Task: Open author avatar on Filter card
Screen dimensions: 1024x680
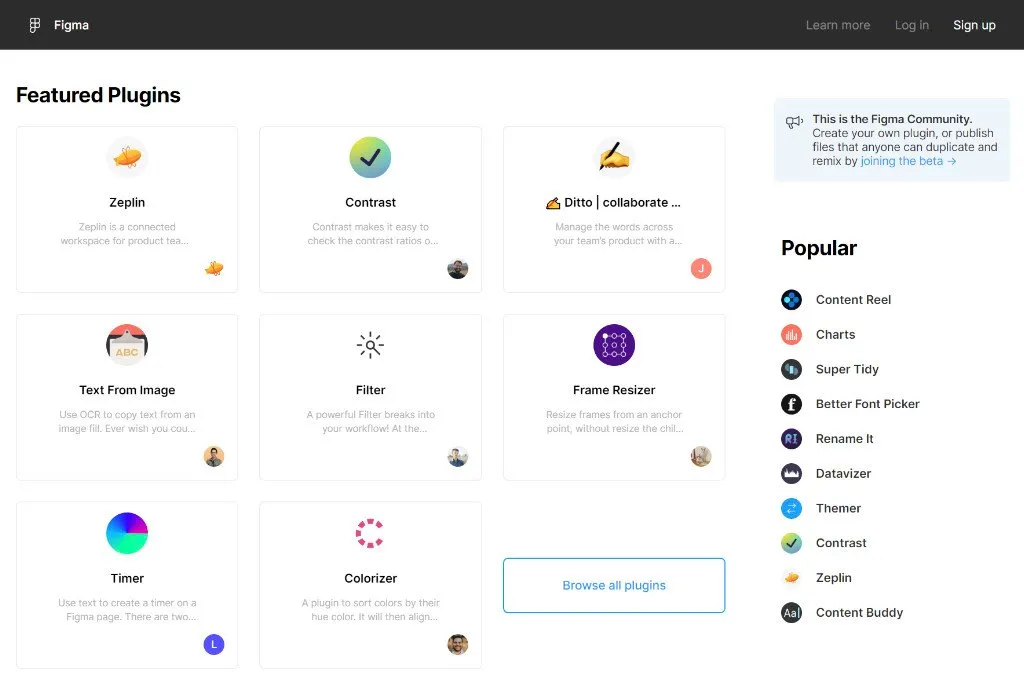Action: click(458, 457)
